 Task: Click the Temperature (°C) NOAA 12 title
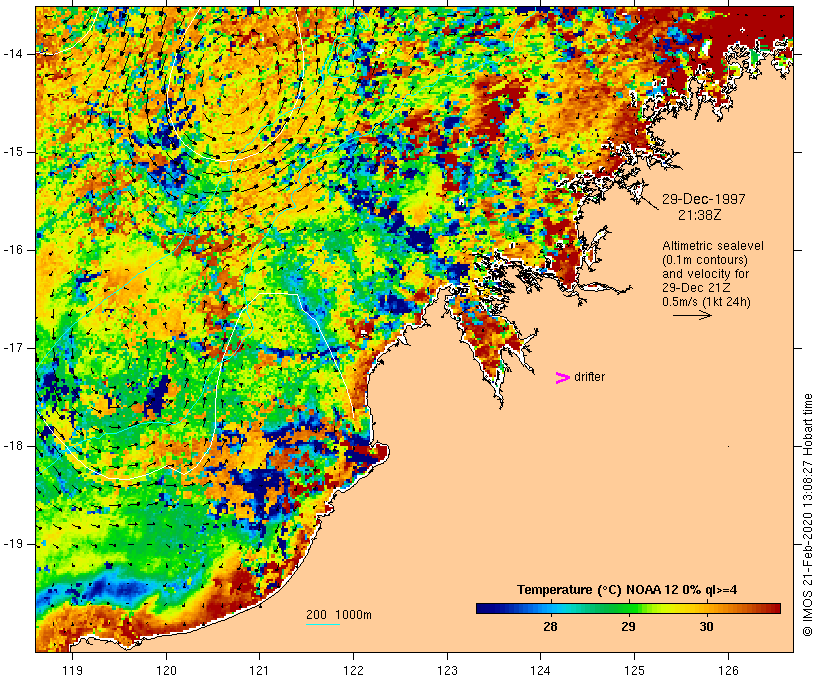[x=627, y=590]
